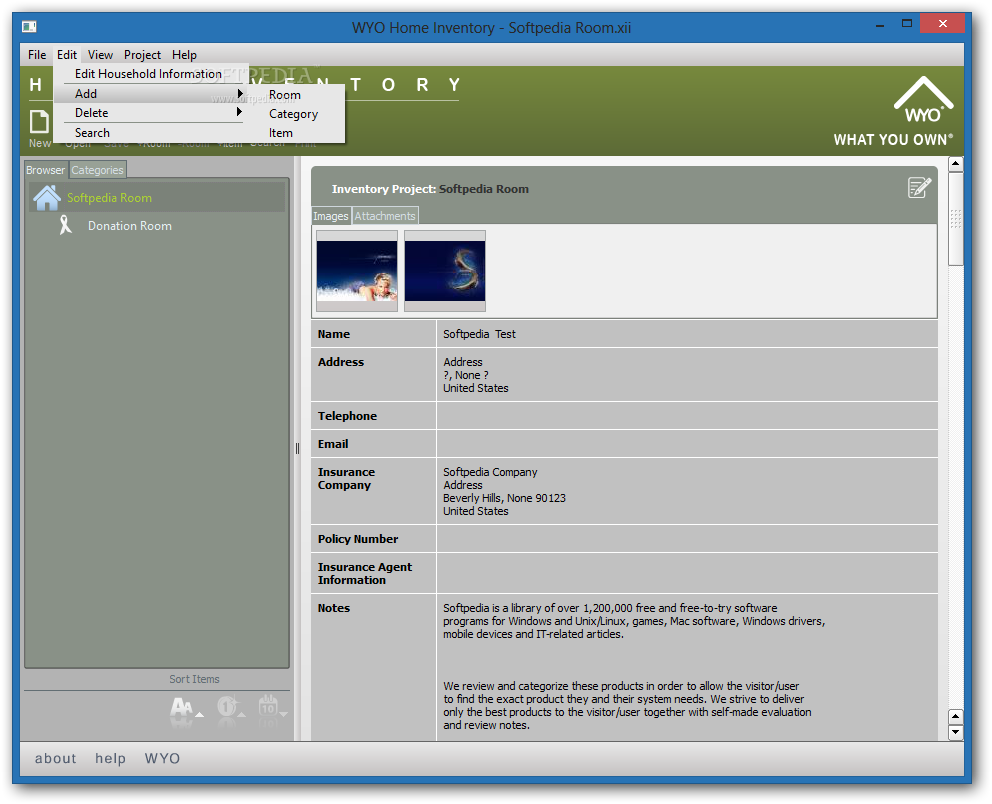Sort items by date calendar icon

[x=272, y=707]
